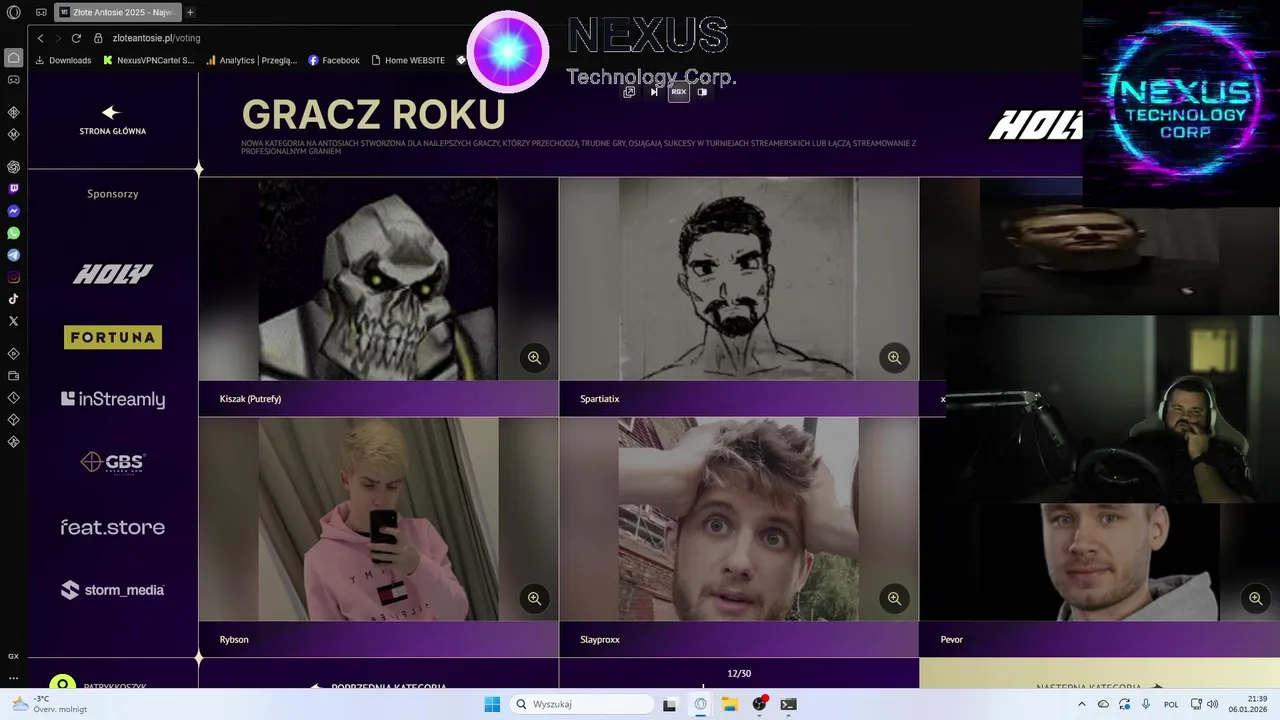Open the feat.store sponsor logo
Image resolution: width=1280 pixels, height=720 pixels.
click(112, 527)
